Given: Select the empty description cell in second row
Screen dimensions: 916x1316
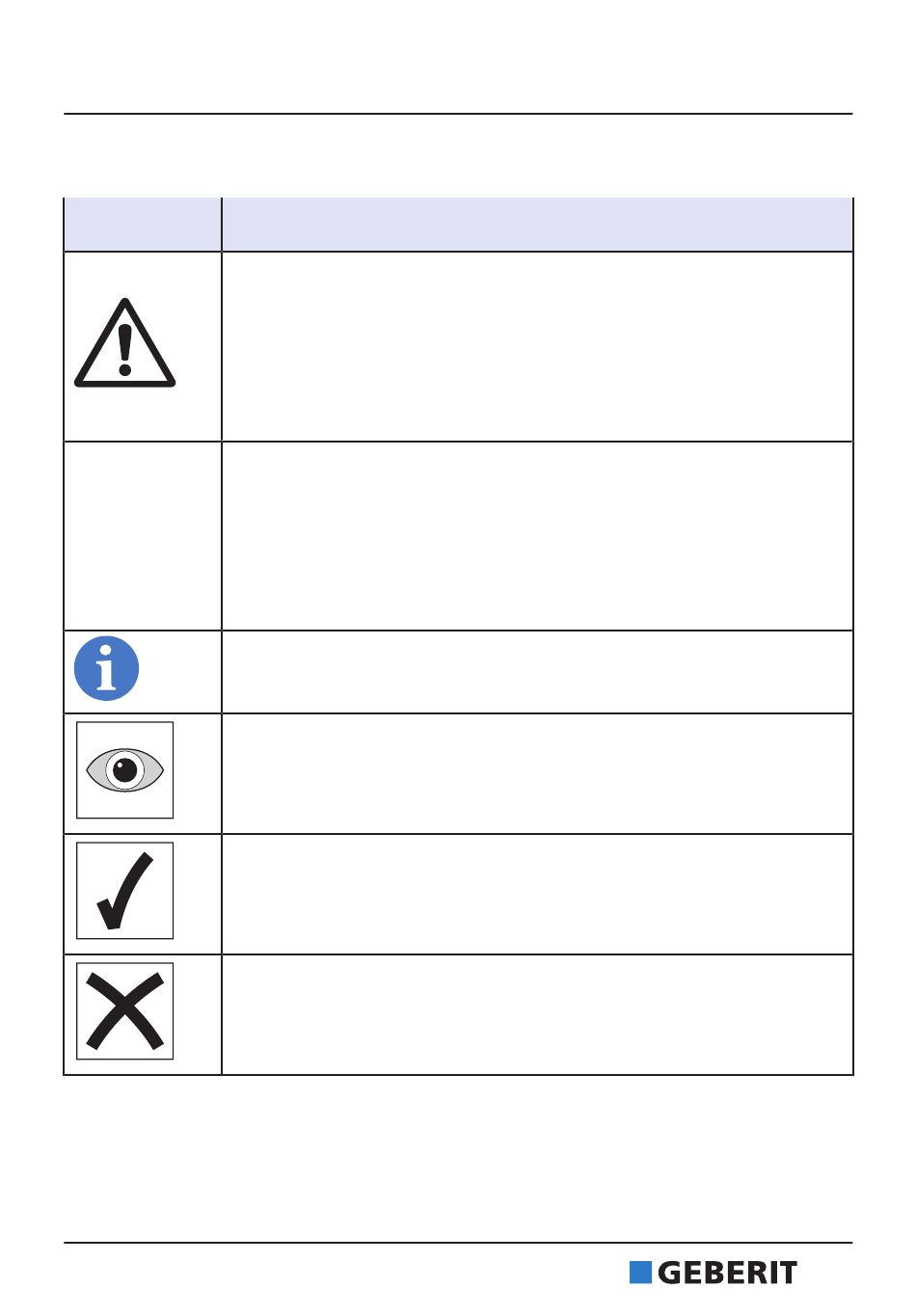Looking at the screenshot, I should [x=538, y=536].
